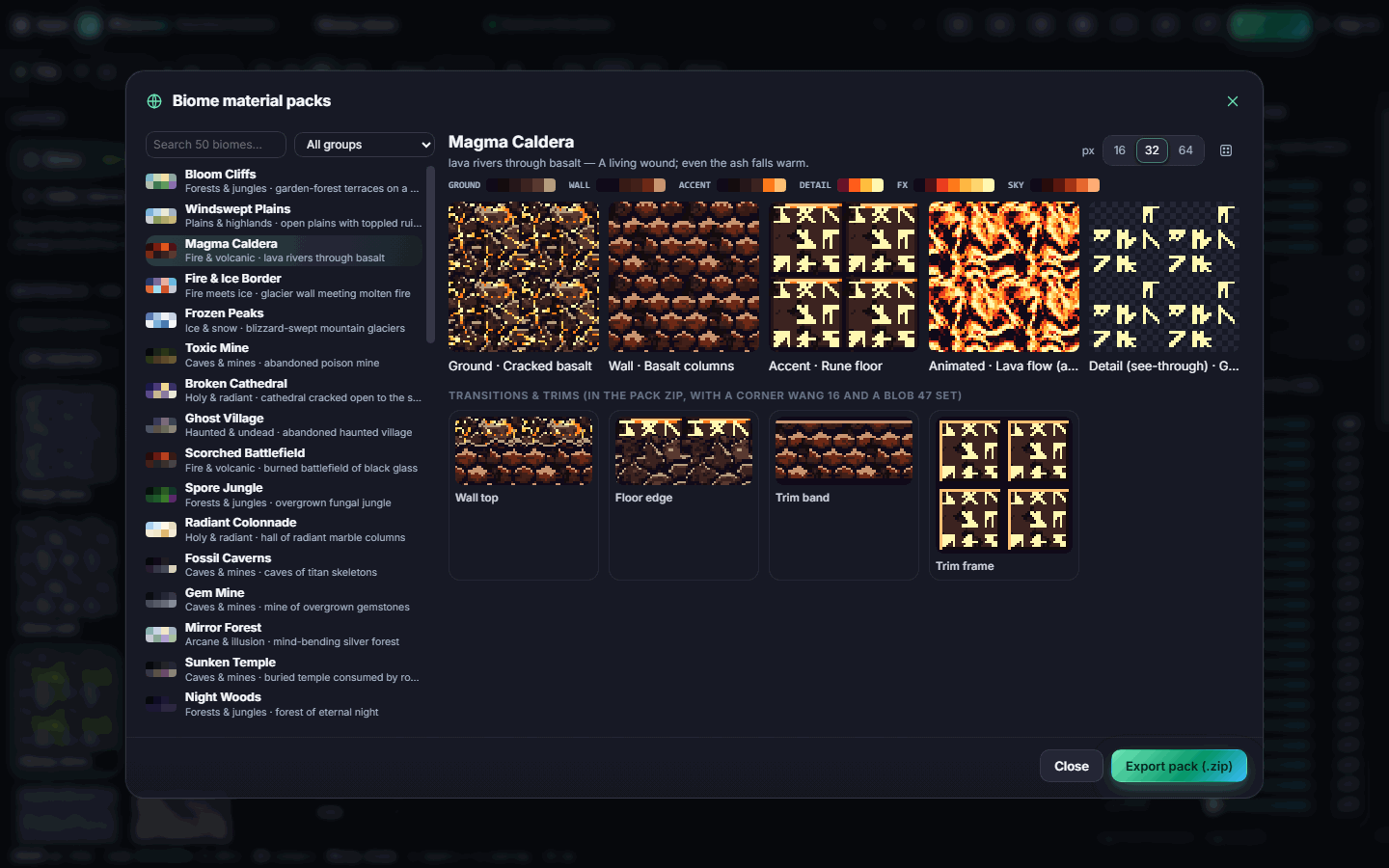Select the Sunken Temple biome
This screenshot has width=1389, height=868.
click(x=284, y=669)
